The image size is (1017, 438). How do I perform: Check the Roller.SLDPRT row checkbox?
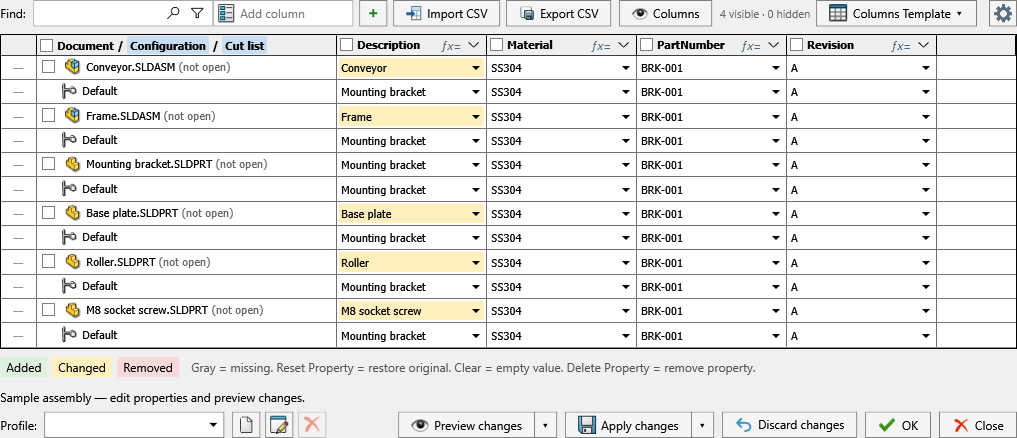tap(49, 262)
